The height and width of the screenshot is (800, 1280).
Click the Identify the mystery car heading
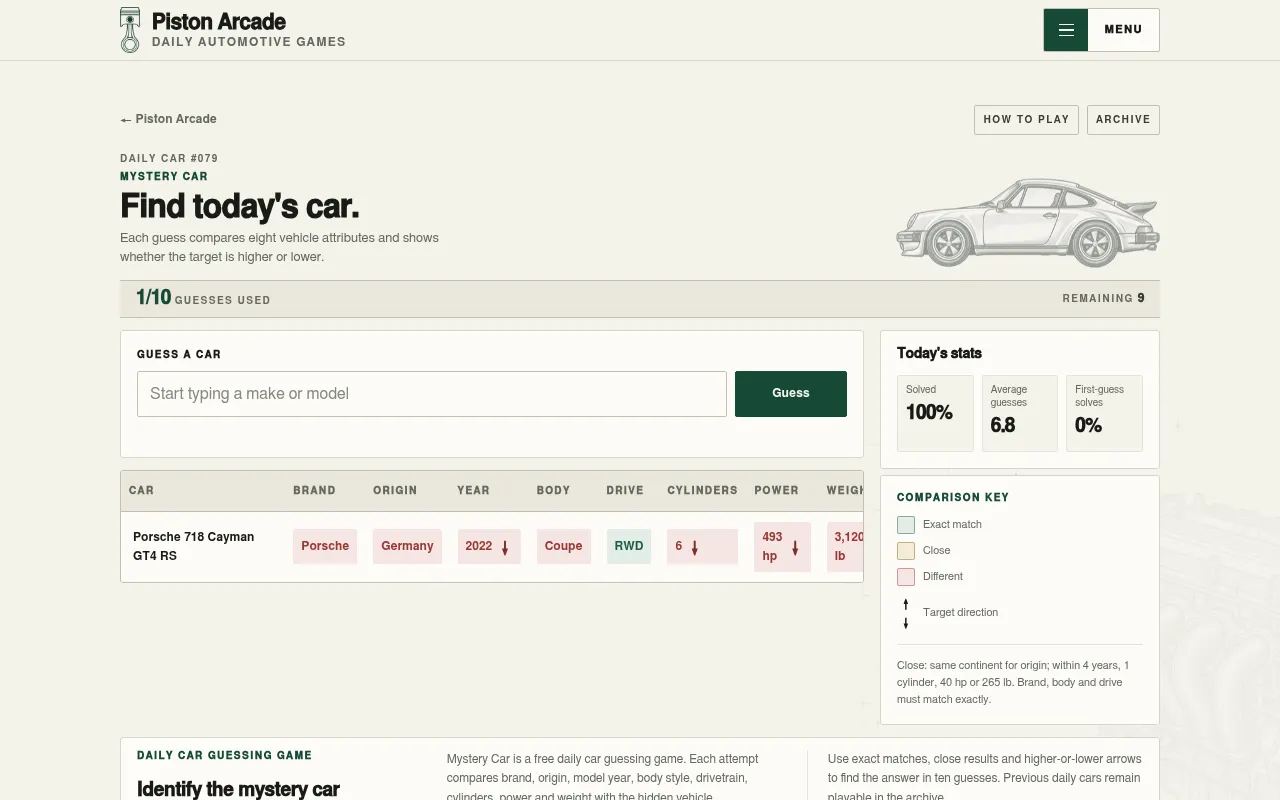(x=238, y=789)
